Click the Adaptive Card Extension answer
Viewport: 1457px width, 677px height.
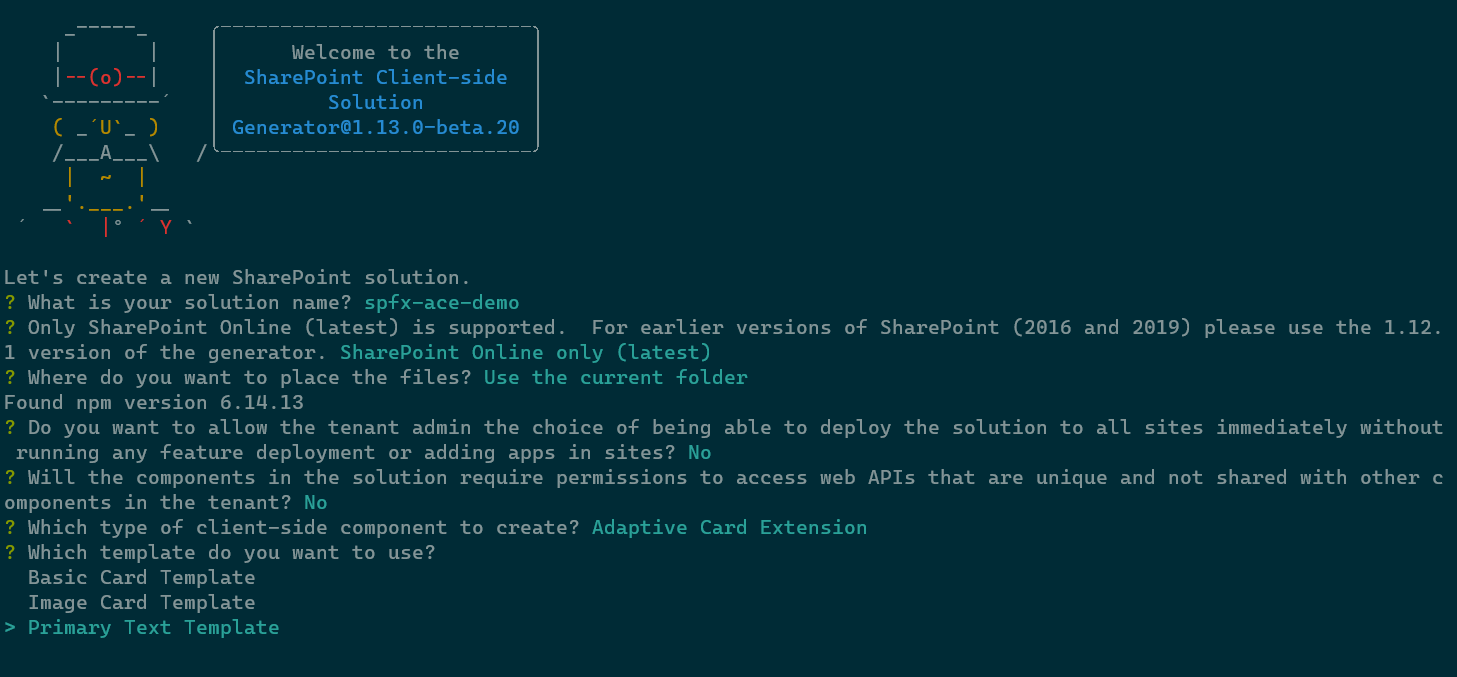tap(729, 528)
